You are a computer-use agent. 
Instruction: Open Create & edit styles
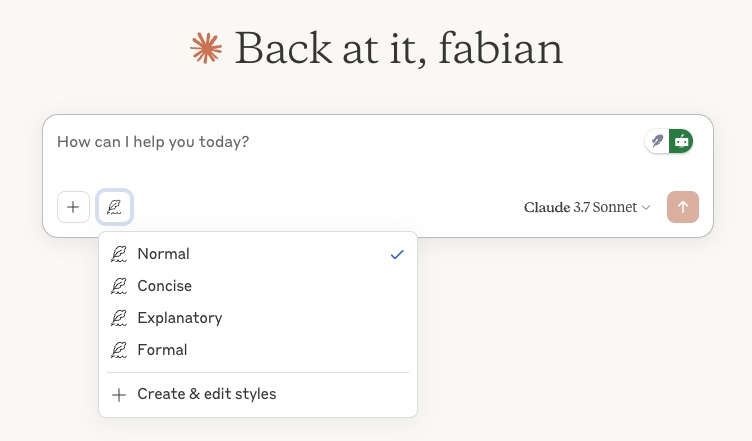pos(206,394)
